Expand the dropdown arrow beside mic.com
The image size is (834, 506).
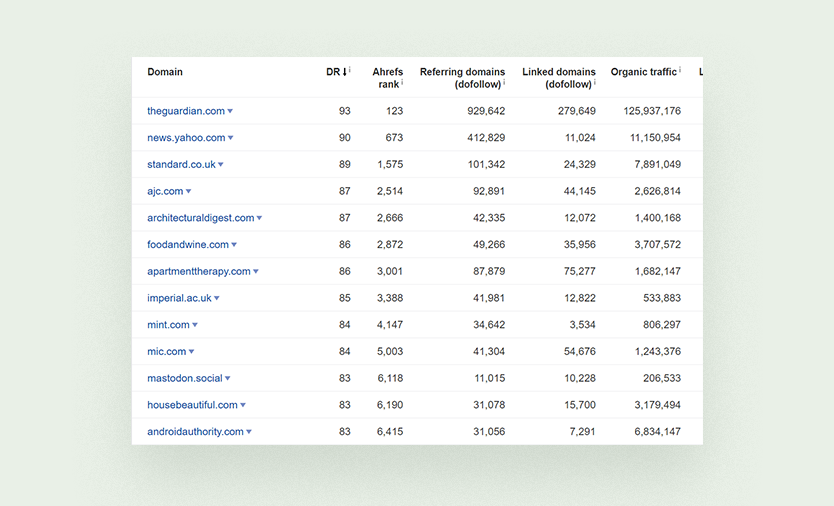coord(191,352)
